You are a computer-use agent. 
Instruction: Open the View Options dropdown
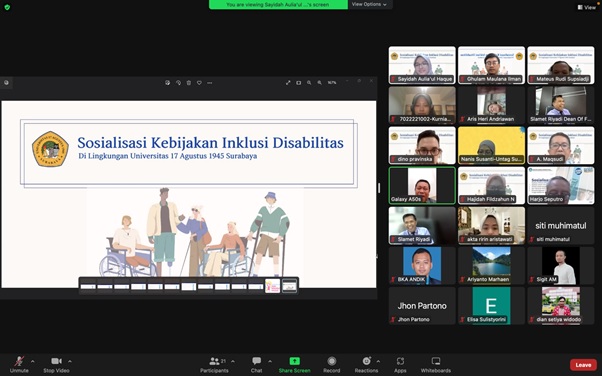(369, 4)
